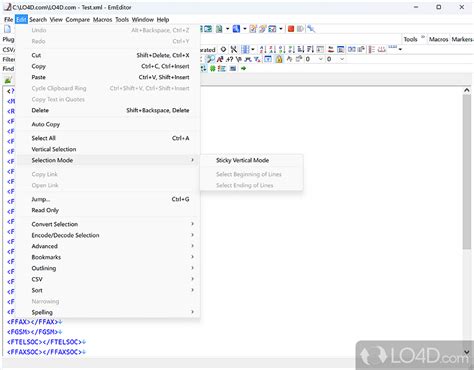Click the Sort A to Z icon
Image resolution: width=474 pixels, height=370 pixels.
pos(263,50)
